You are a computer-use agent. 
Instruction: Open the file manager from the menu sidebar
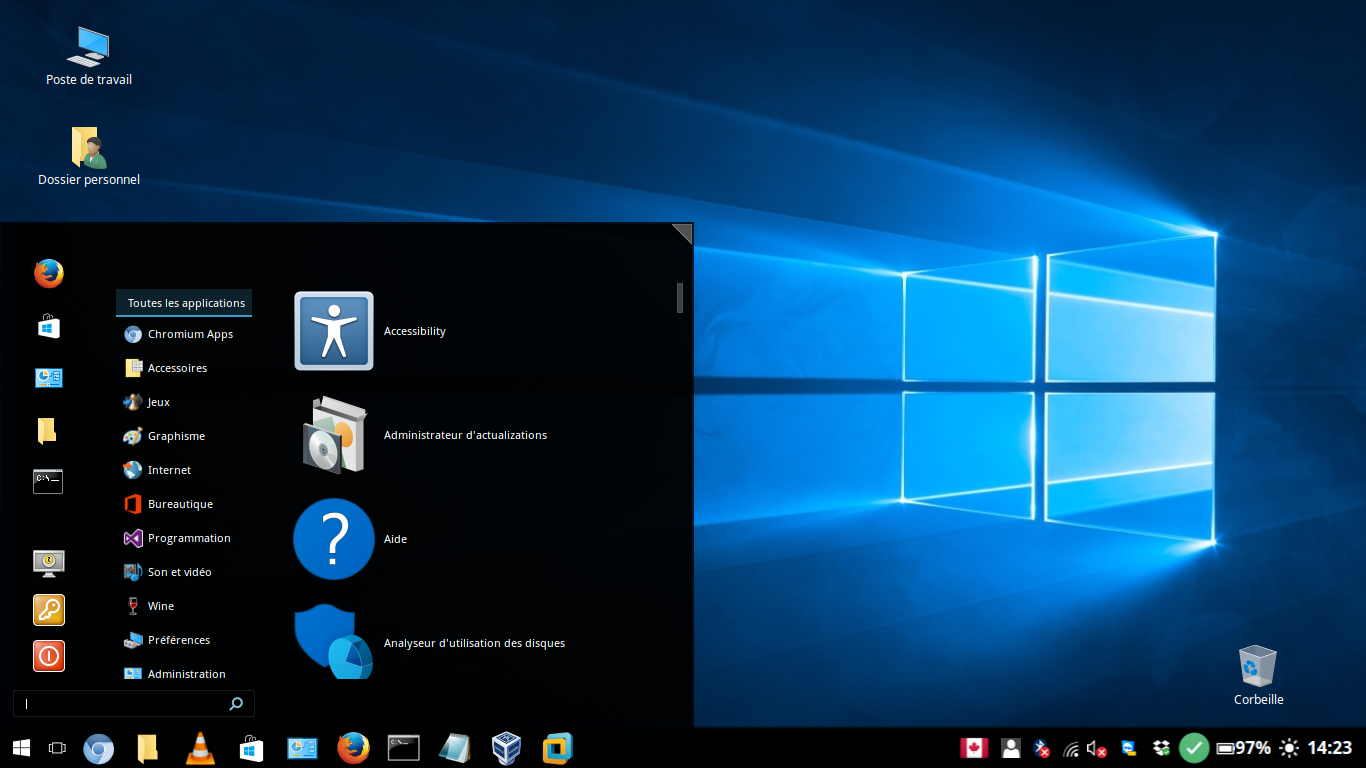point(48,430)
